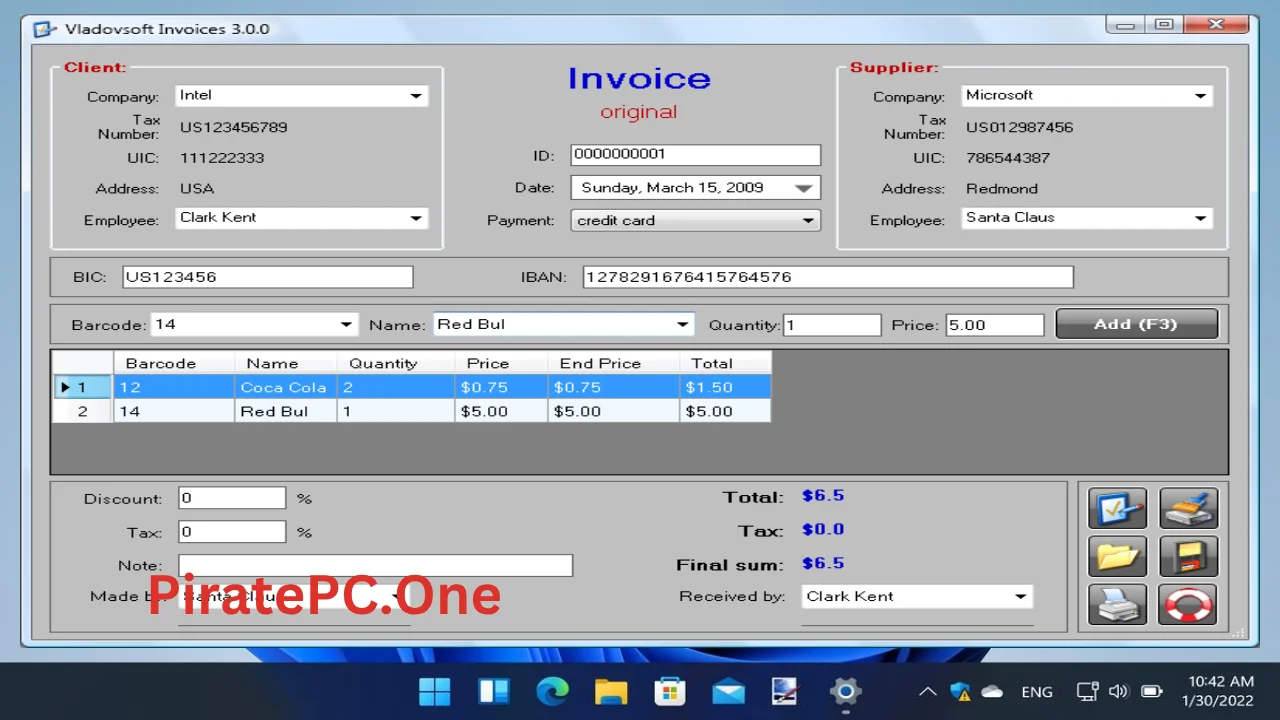Click the Quantity column header
Viewport: 1280px width, 720px height.
(x=395, y=363)
